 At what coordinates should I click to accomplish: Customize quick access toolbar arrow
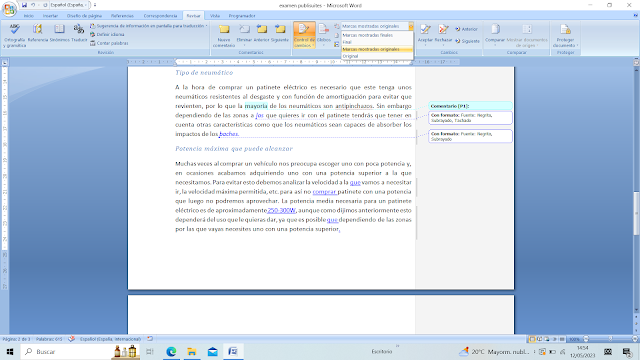pyautogui.click(x=95, y=5)
